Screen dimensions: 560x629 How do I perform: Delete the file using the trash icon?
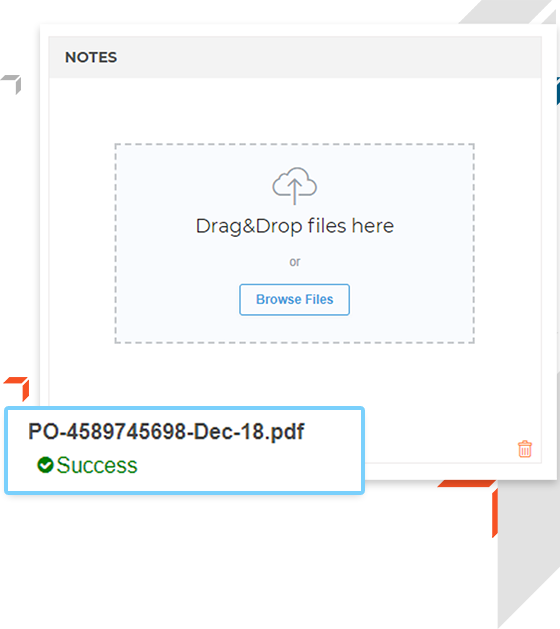525,449
